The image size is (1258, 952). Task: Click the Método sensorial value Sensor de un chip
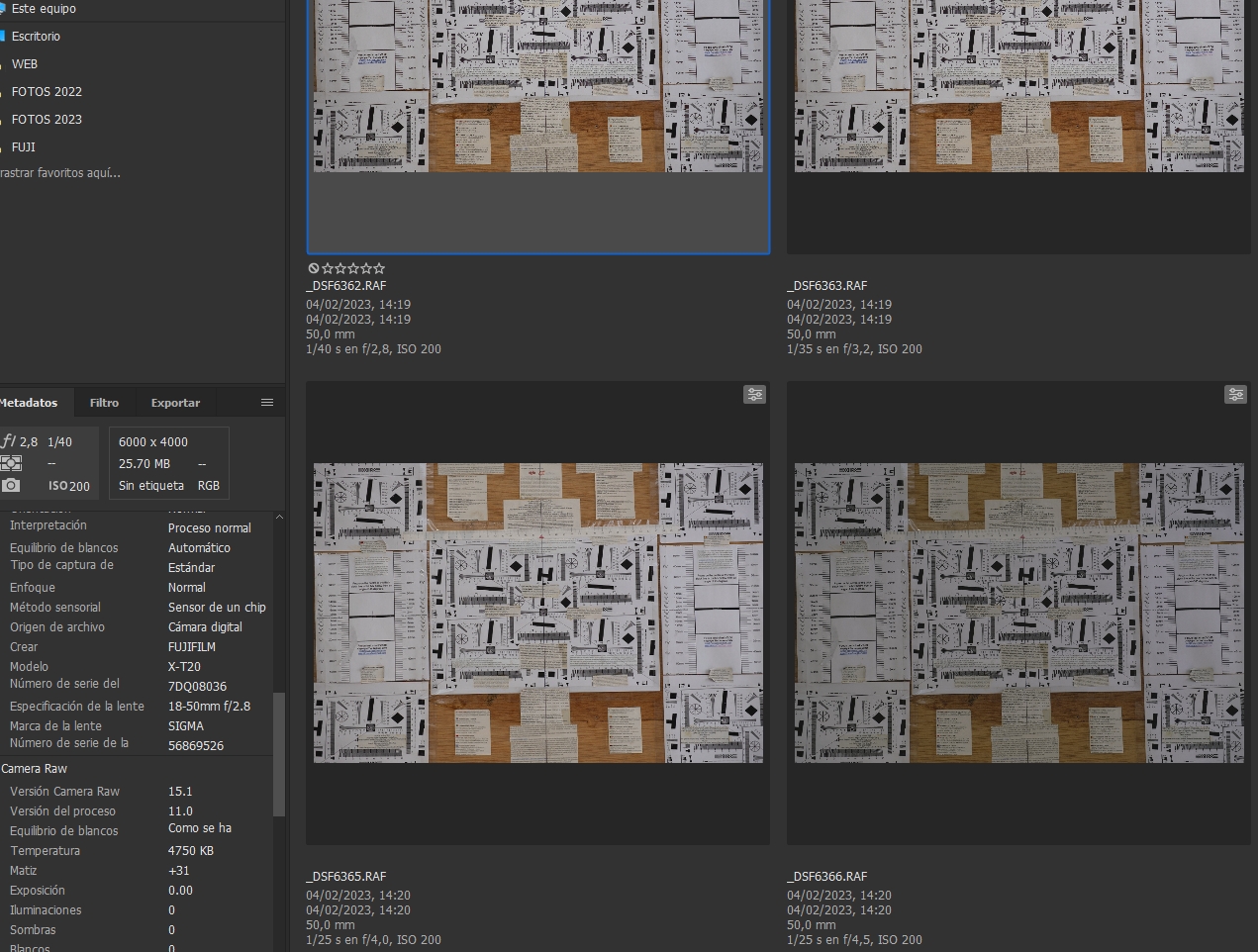pos(217,608)
